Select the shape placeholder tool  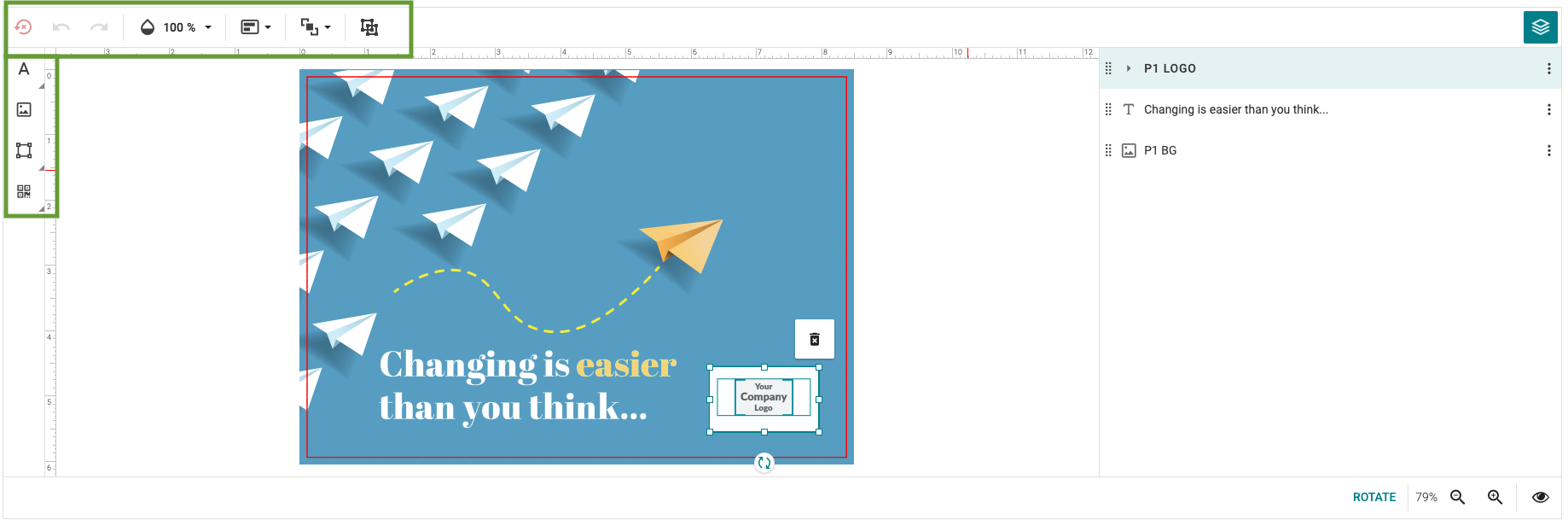tap(24, 150)
